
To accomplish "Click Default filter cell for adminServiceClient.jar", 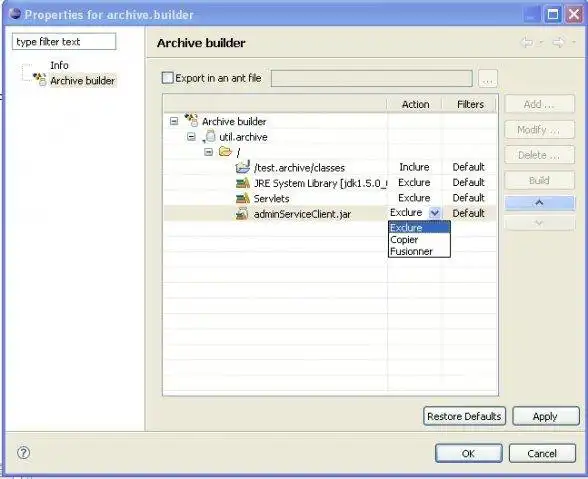I will coord(469,213).
